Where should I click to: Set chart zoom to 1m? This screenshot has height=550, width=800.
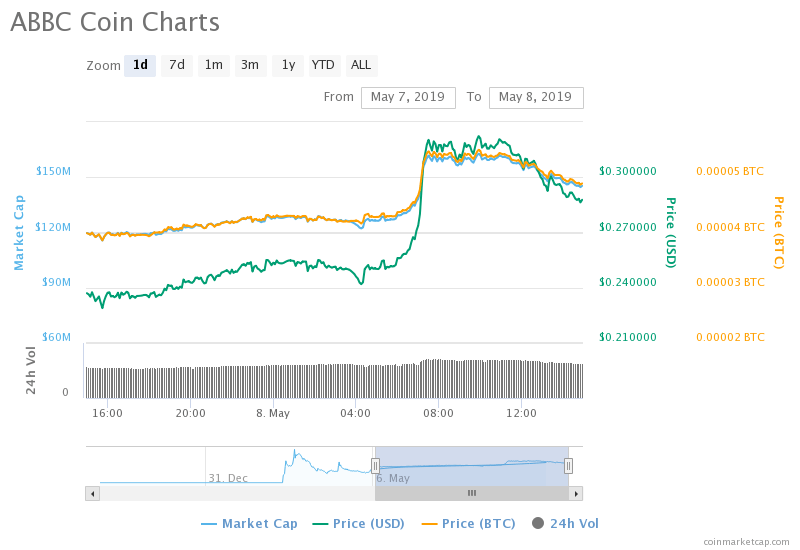coord(214,65)
